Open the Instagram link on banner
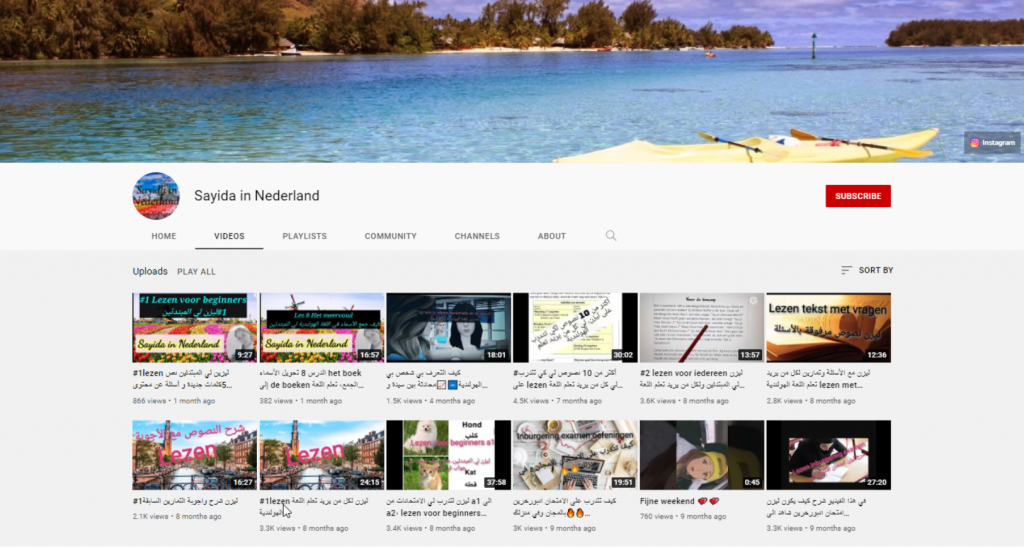Image resolution: width=1024 pixels, height=547 pixels. [993, 143]
